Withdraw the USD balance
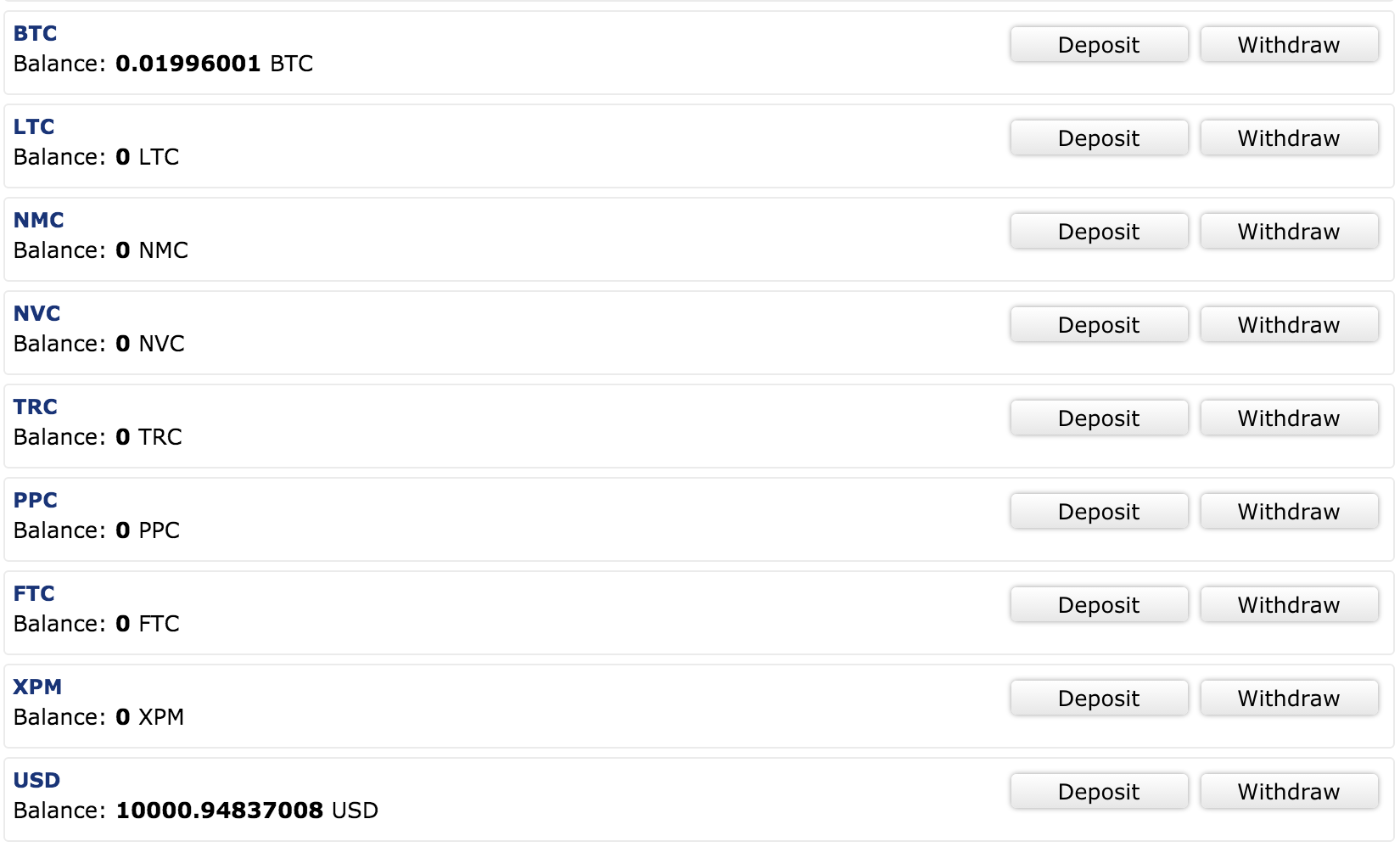1400x847 pixels. (x=1289, y=792)
